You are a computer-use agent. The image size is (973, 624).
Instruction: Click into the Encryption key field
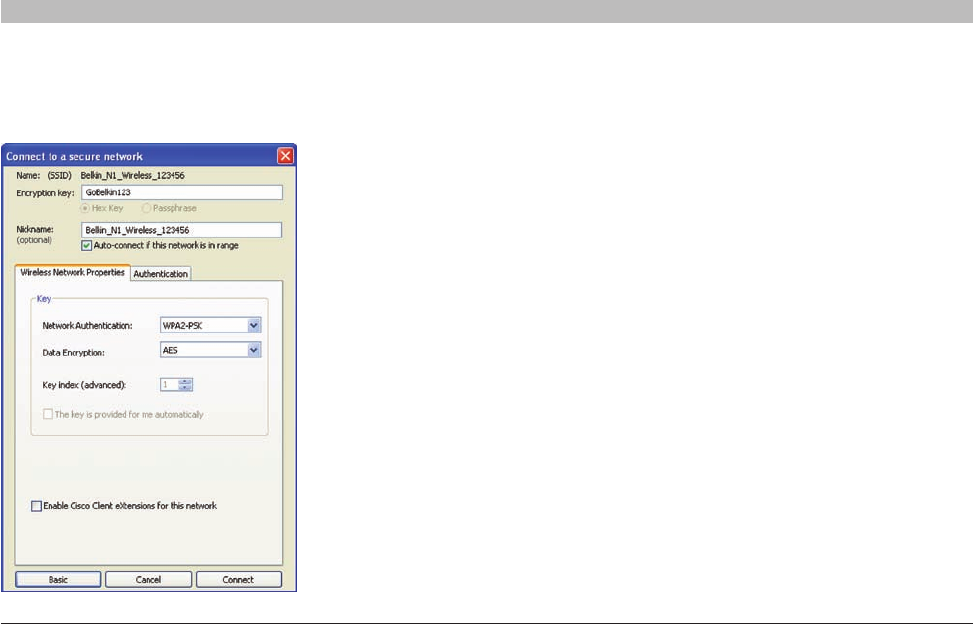182,192
